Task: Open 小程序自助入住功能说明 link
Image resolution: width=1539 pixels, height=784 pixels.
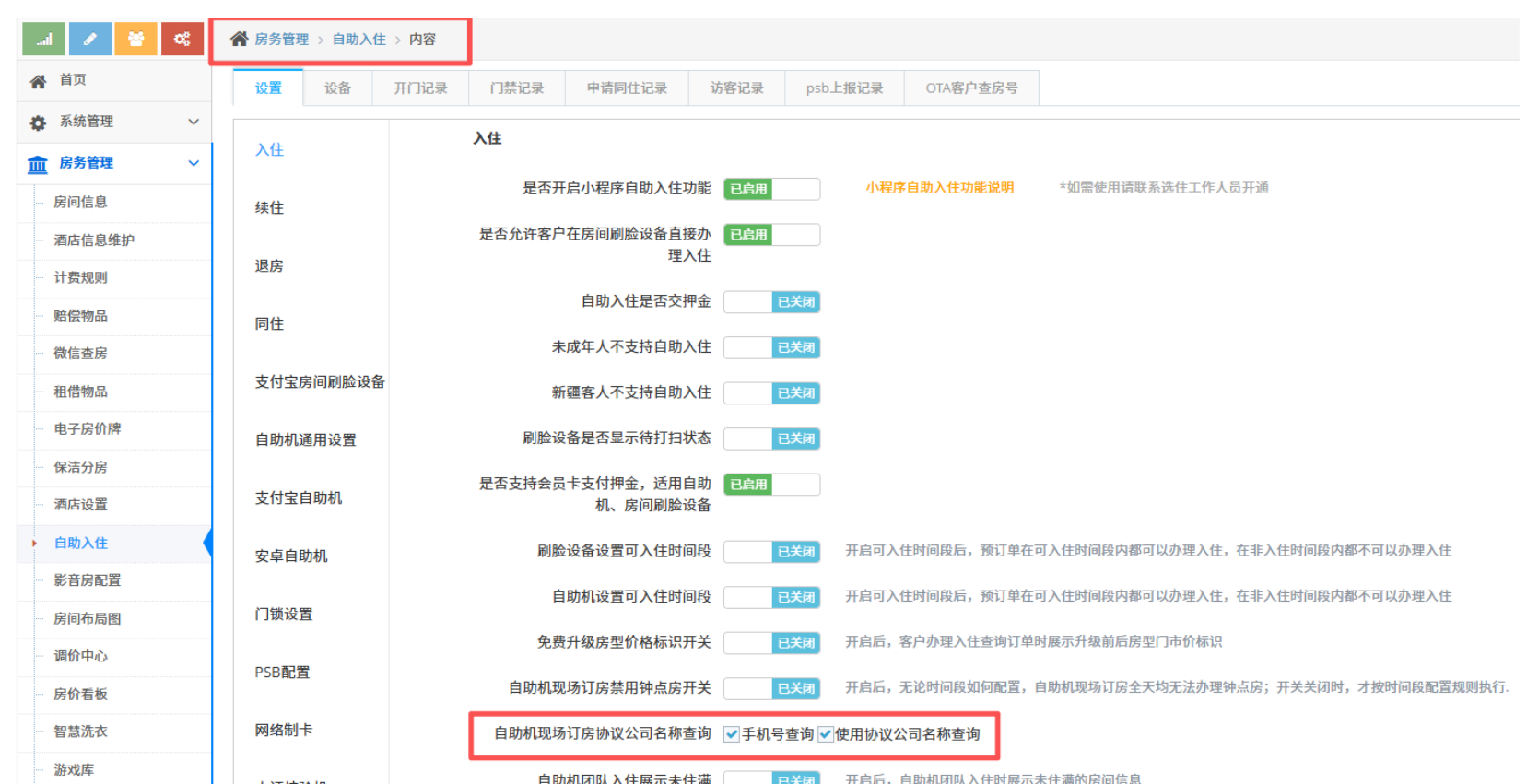Action: (x=939, y=188)
